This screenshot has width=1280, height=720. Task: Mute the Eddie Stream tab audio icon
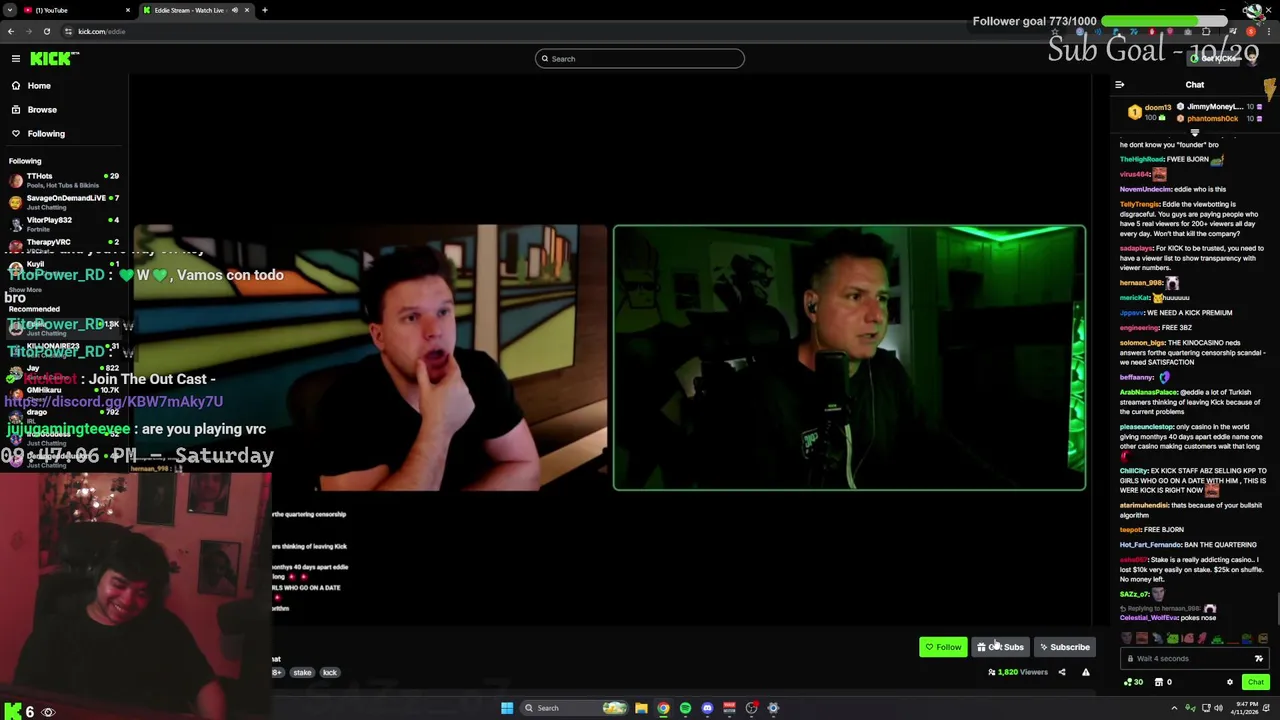234,10
